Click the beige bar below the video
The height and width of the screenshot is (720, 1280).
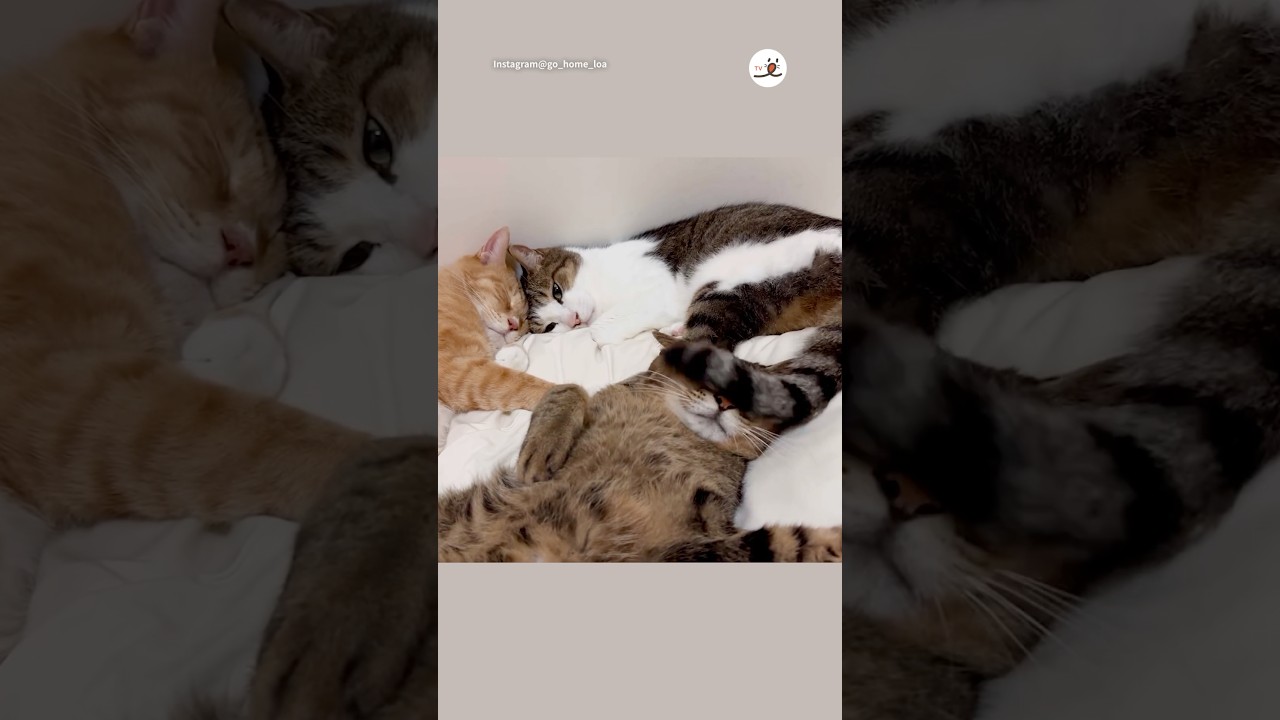(640, 640)
